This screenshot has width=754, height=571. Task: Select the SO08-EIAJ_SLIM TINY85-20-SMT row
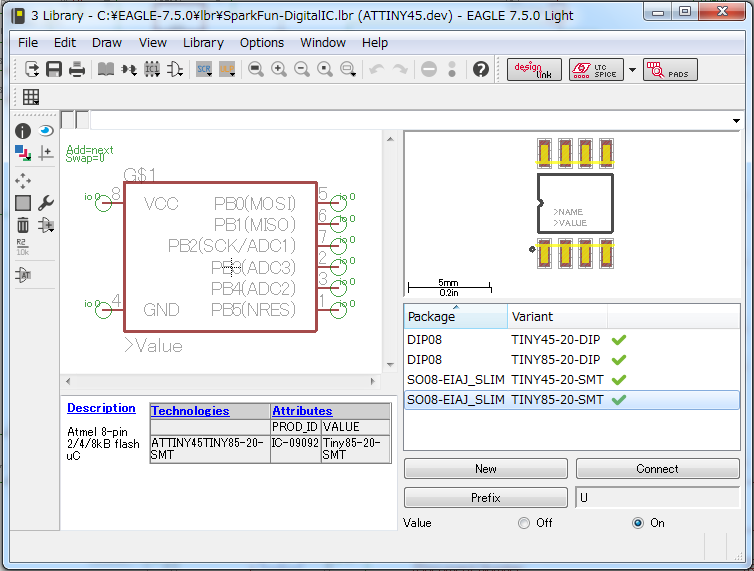[x=572, y=400]
